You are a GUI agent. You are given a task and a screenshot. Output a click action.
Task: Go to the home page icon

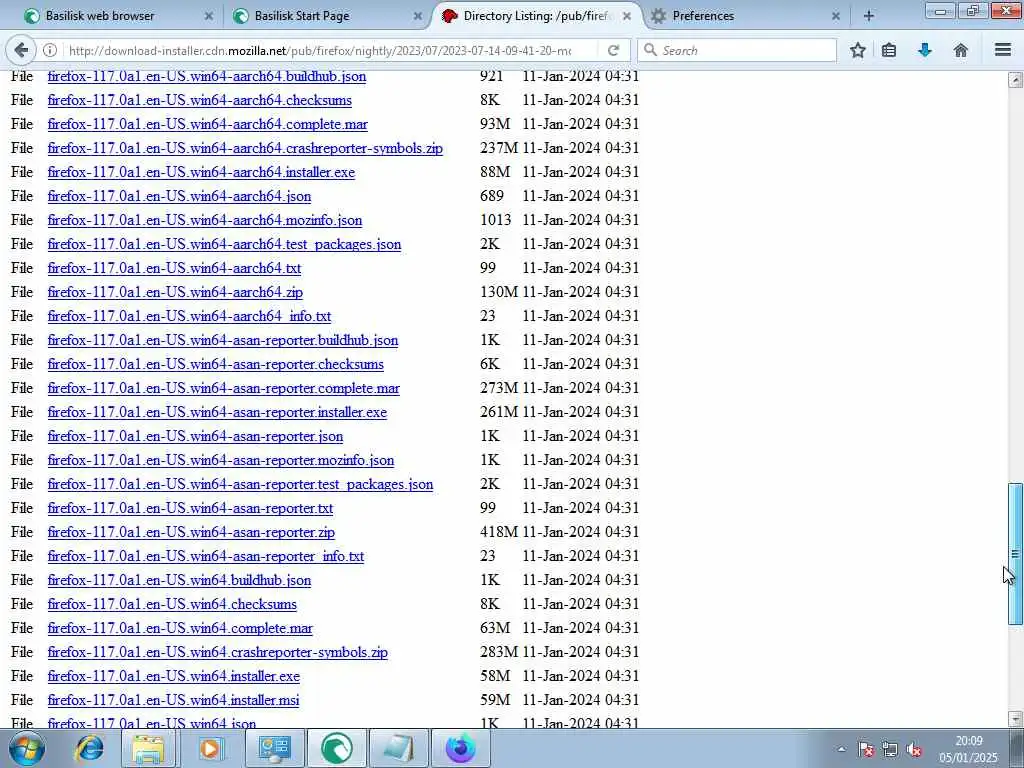point(961,50)
